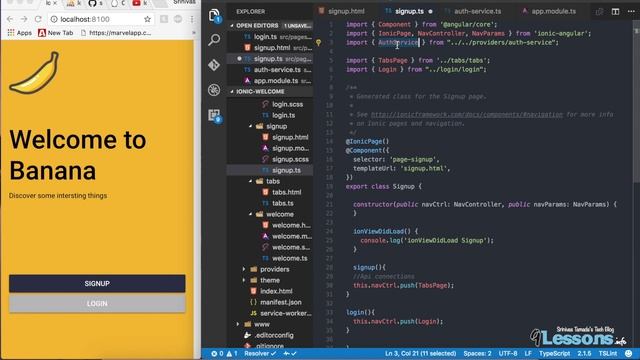Open welcome.ts in the file tree
640x360 pixels.
click(289, 258)
